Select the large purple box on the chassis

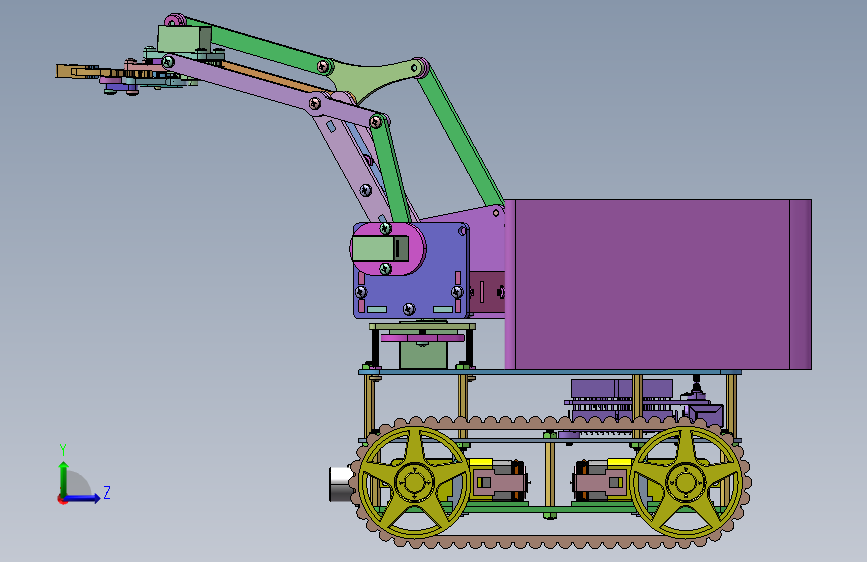coord(658,284)
